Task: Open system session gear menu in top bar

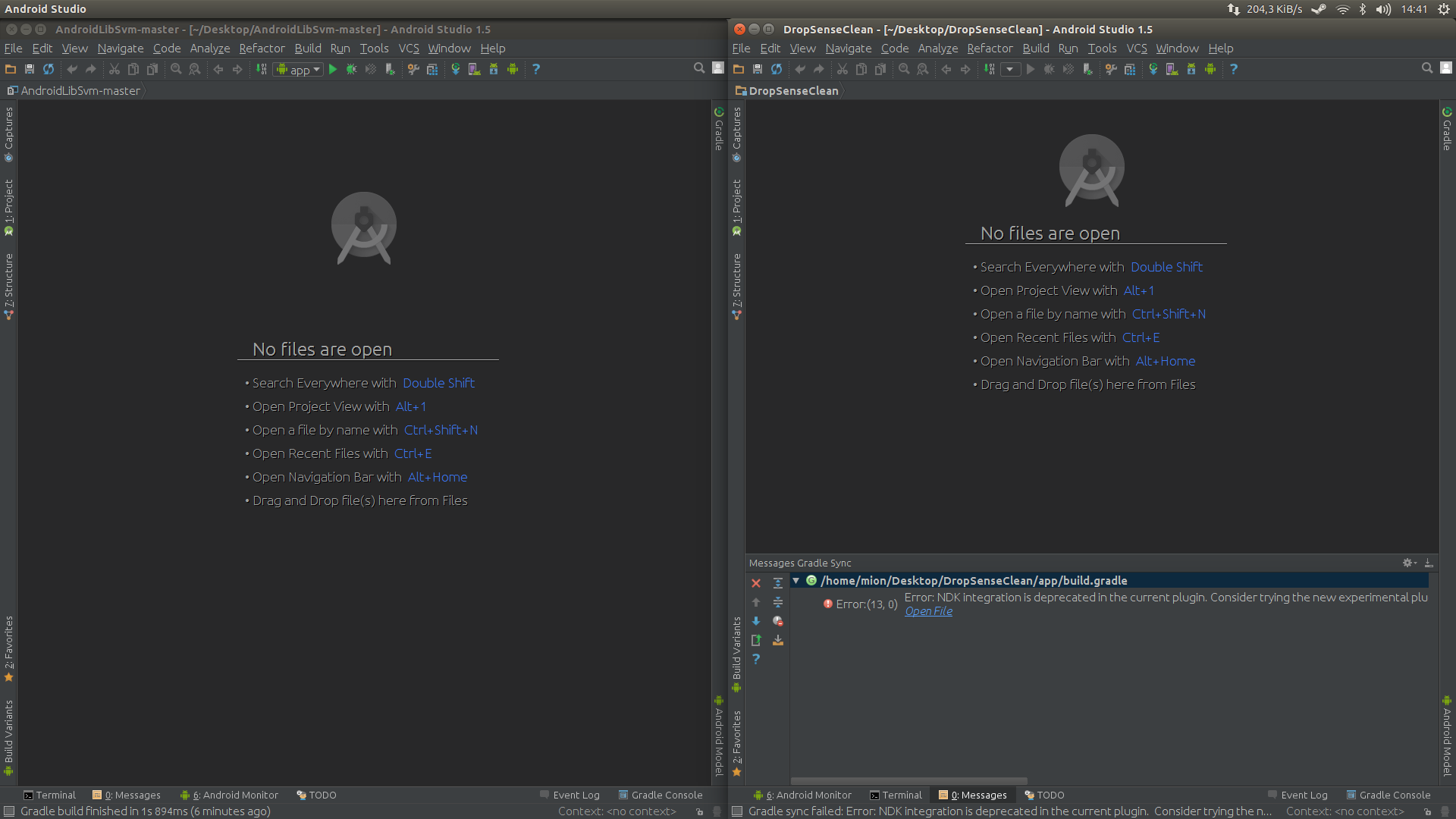Action: pos(1443,9)
